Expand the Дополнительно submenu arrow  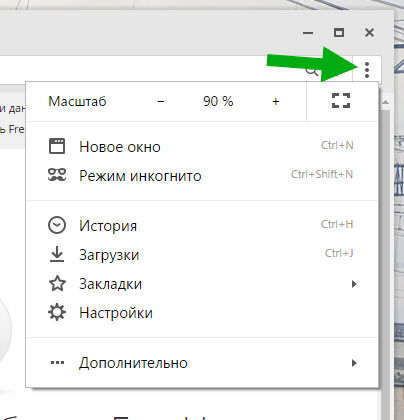354,363
